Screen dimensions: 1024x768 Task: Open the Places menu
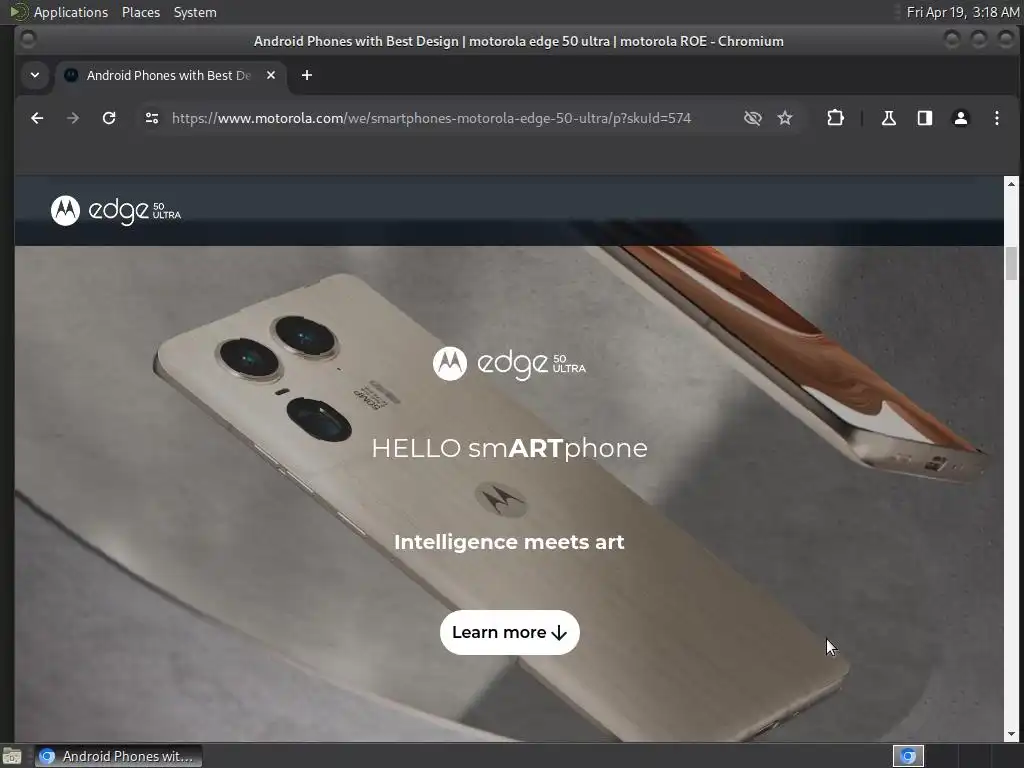(x=141, y=12)
